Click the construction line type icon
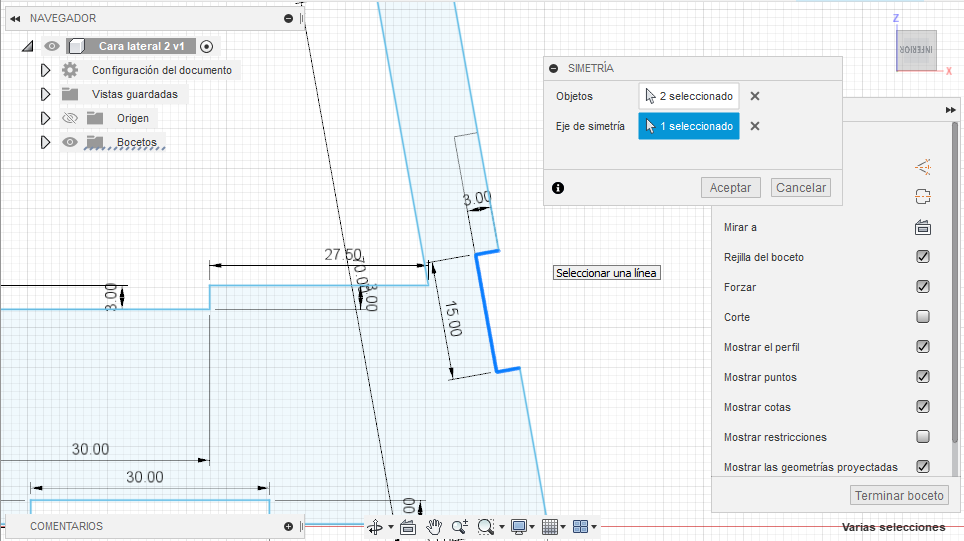The image size is (964, 541). pos(923,167)
